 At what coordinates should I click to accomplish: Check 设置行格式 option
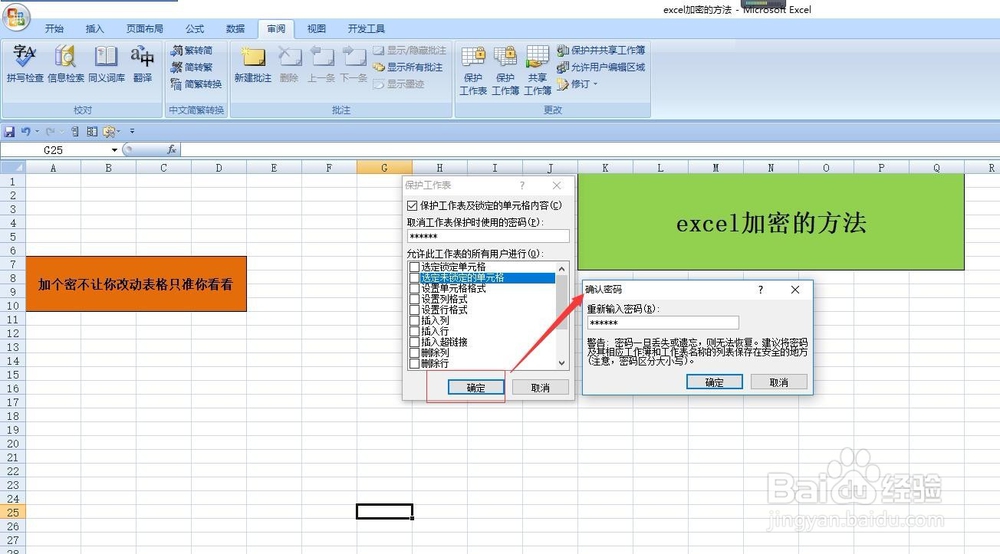(x=414, y=310)
